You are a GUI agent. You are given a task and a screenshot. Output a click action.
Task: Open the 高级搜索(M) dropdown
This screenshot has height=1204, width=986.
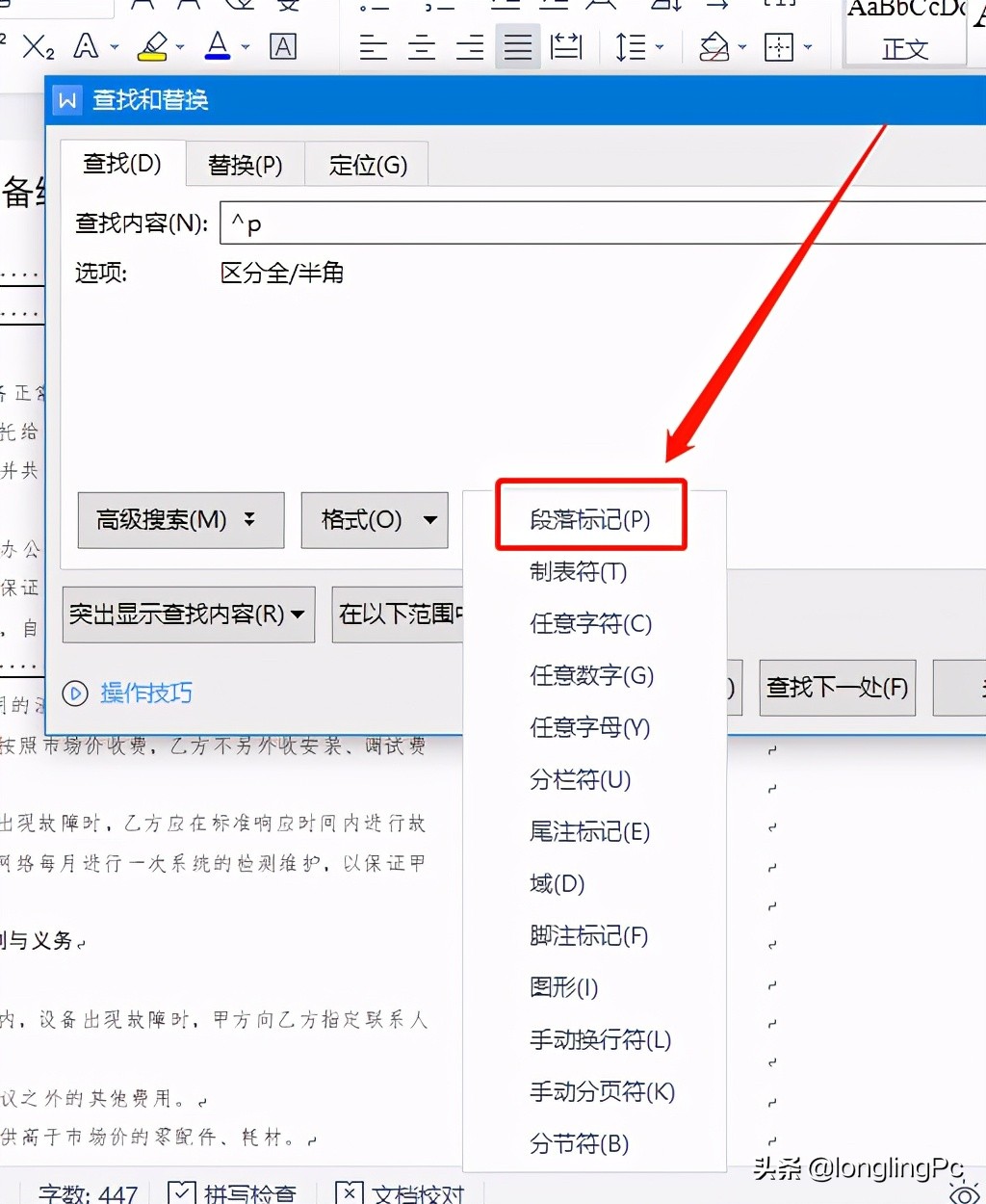click(180, 520)
